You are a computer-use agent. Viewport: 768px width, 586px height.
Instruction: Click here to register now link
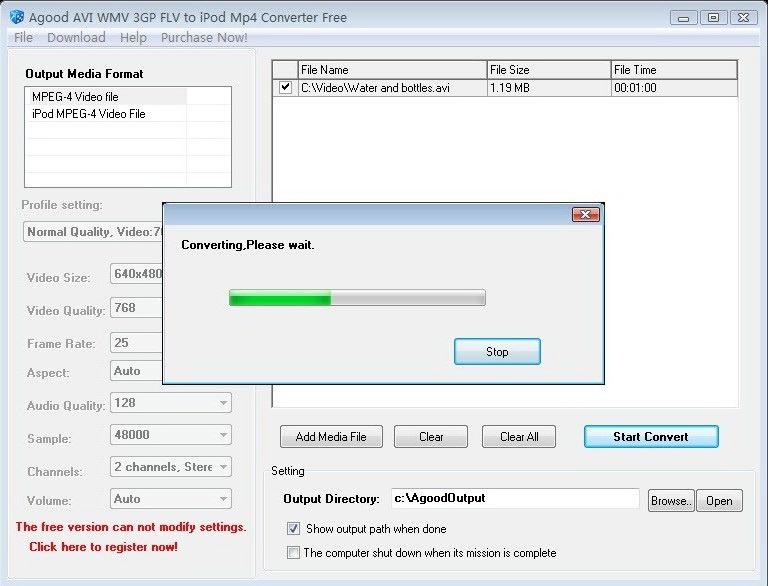[x=103, y=547]
